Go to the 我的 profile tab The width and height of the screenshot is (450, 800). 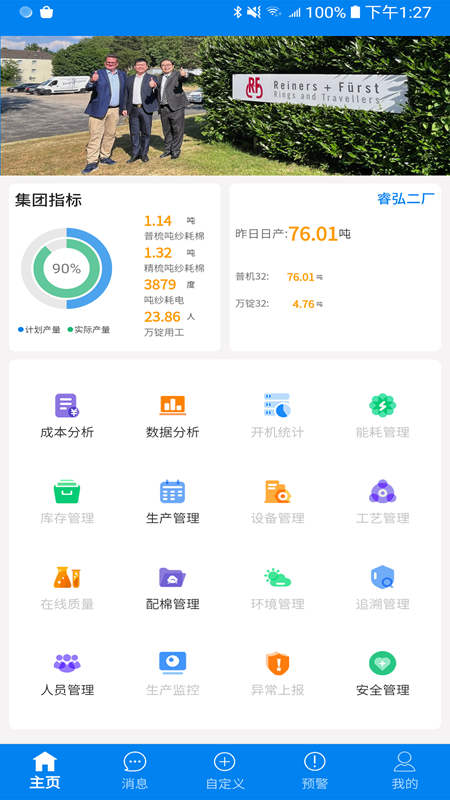[405, 770]
